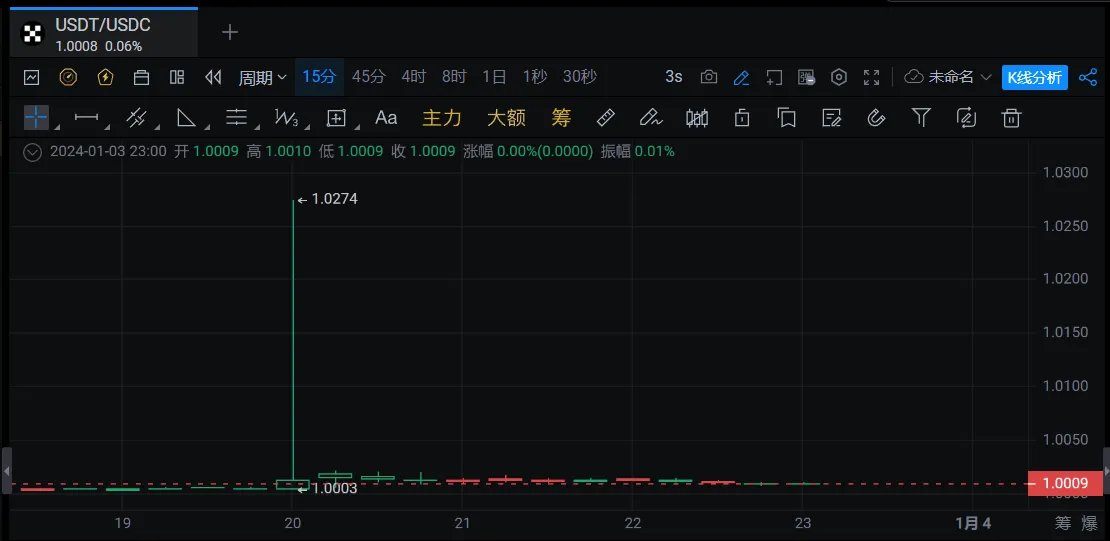Click the add-window plus frame icon
Viewport: 1110px width, 541px height.
(x=774, y=77)
